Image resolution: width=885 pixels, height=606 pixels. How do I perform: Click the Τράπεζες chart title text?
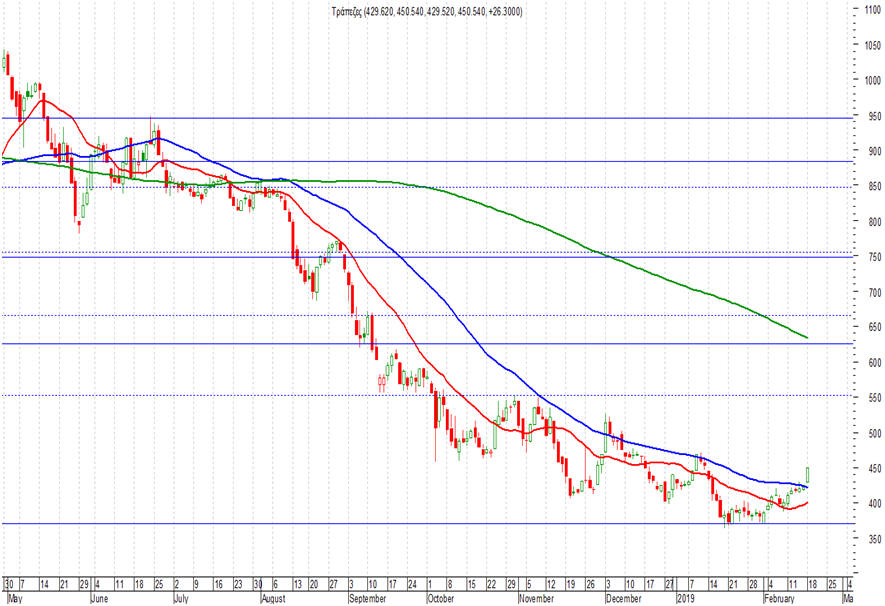pyautogui.click(x=426, y=11)
